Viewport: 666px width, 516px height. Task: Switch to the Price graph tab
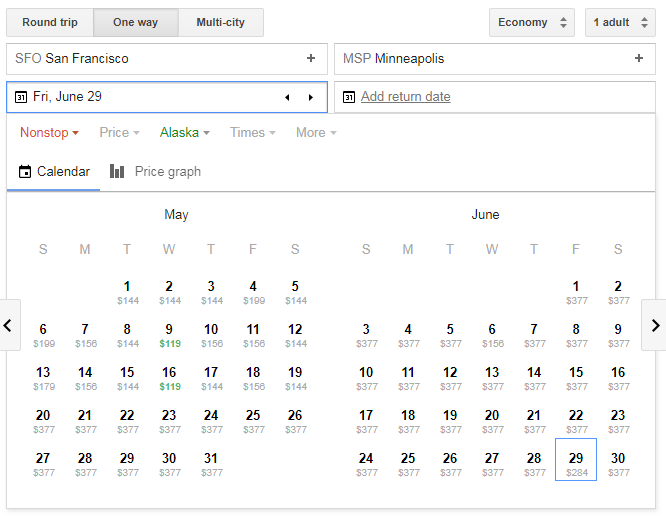(x=156, y=171)
